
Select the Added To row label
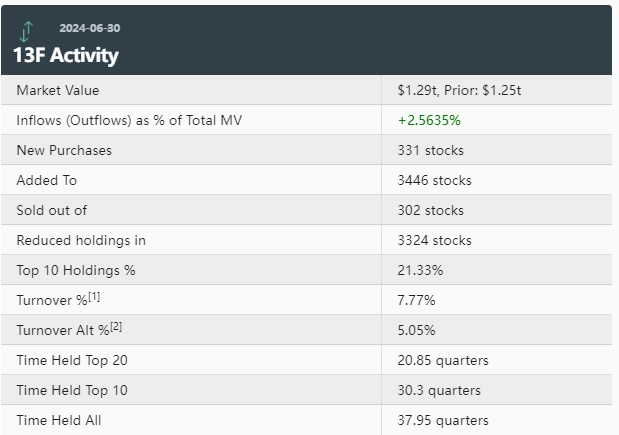[x=47, y=180]
